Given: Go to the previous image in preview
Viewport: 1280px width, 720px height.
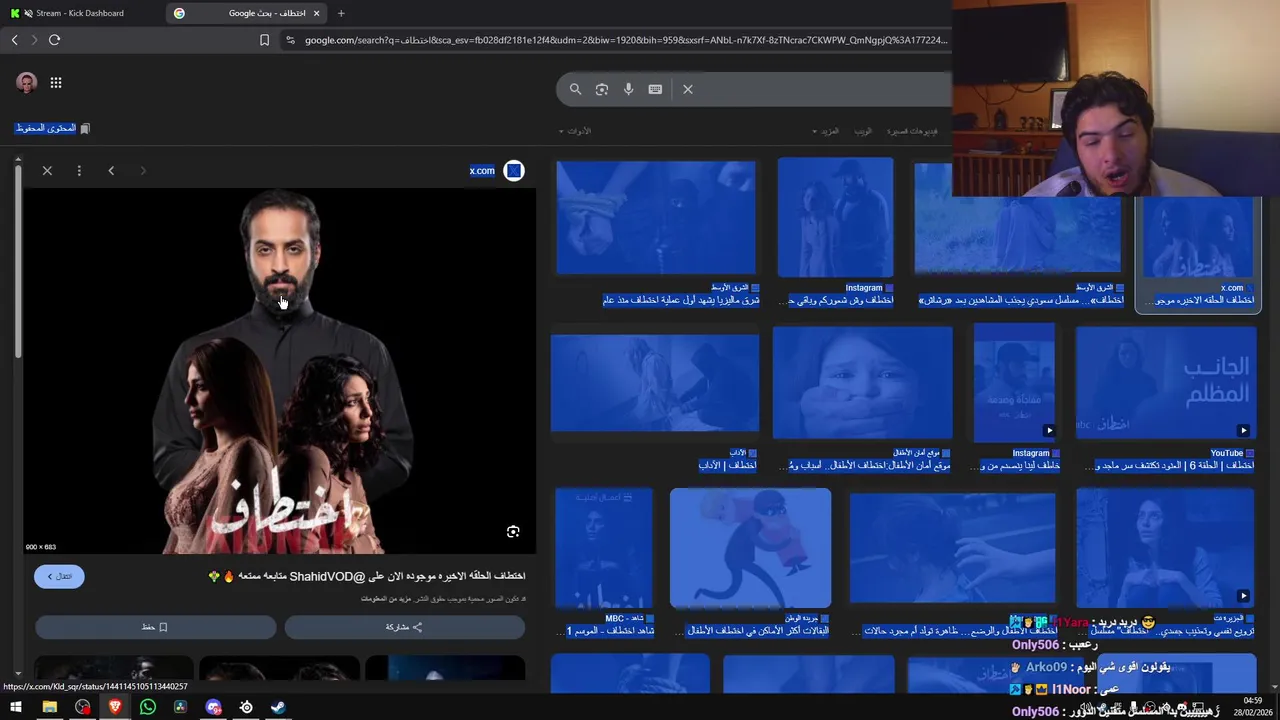Looking at the screenshot, I should click(x=111, y=171).
